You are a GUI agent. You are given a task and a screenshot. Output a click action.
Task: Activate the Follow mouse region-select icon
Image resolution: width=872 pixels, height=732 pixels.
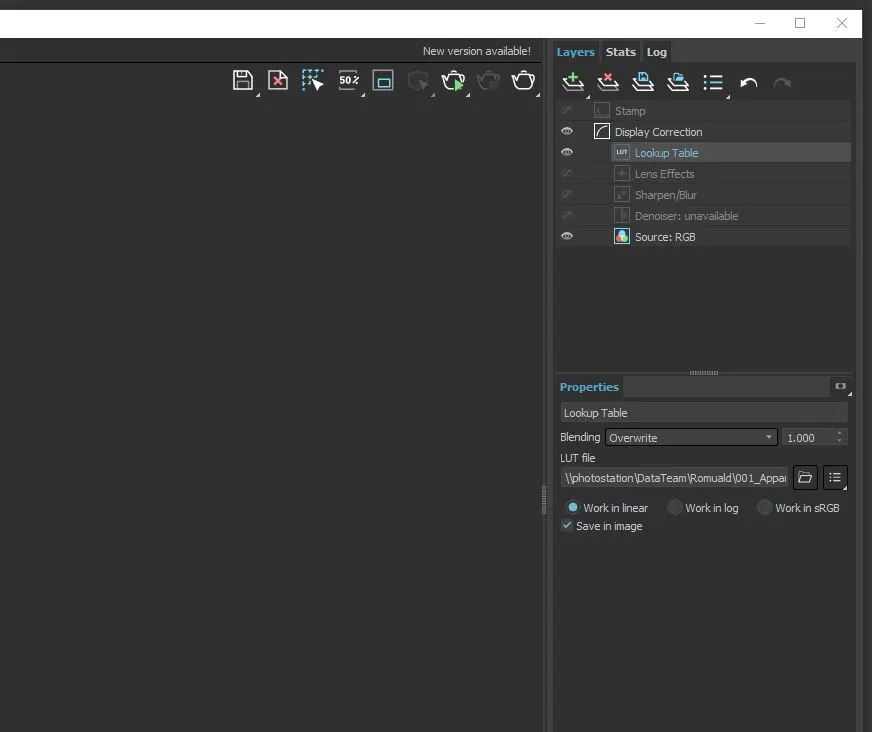pyautogui.click(x=313, y=80)
